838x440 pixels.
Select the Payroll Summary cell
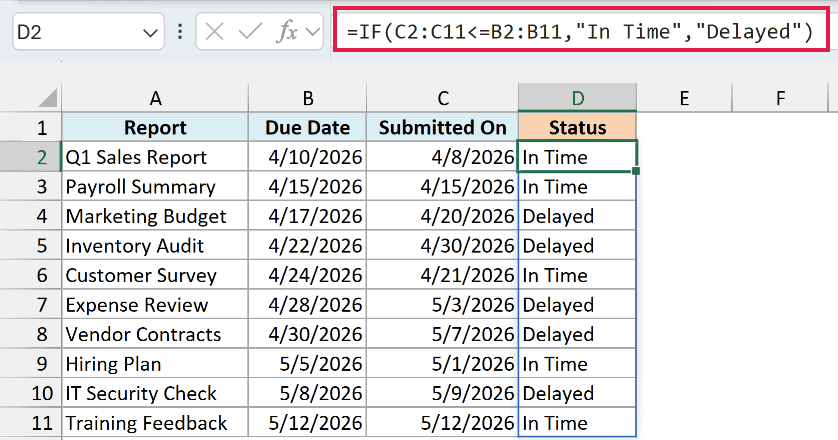(x=155, y=186)
